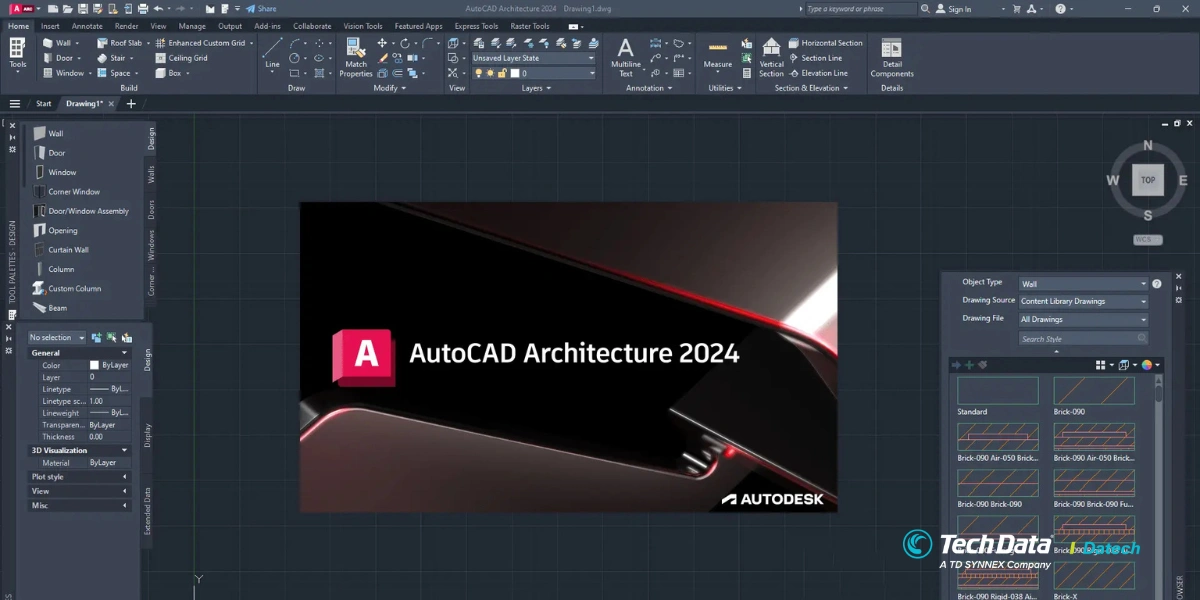Expand the Annotation panel dropdown
This screenshot has width=1200, height=600.
[649, 88]
